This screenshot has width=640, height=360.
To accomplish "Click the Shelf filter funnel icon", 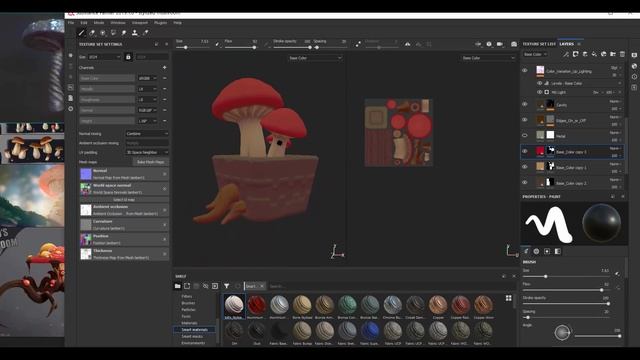I will (227, 286).
